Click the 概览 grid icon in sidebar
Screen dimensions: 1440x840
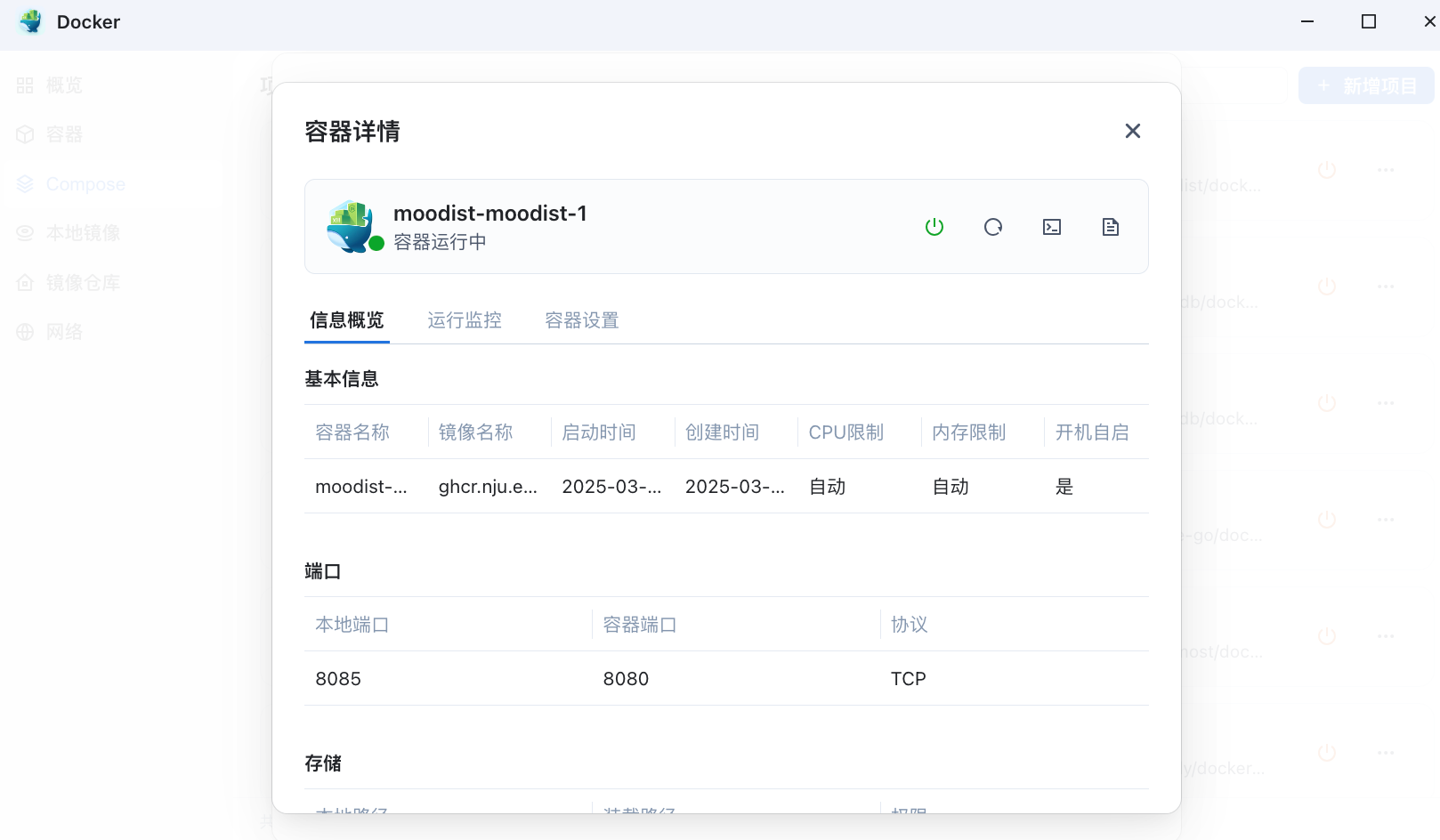[25, 85]
